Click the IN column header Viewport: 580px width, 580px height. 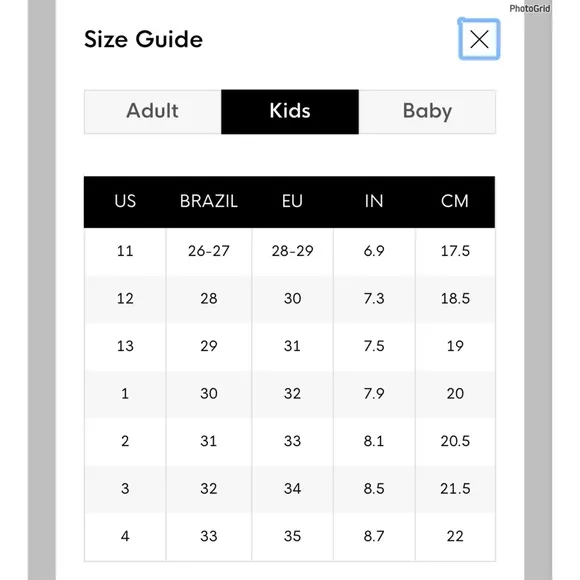click(374, 202)
